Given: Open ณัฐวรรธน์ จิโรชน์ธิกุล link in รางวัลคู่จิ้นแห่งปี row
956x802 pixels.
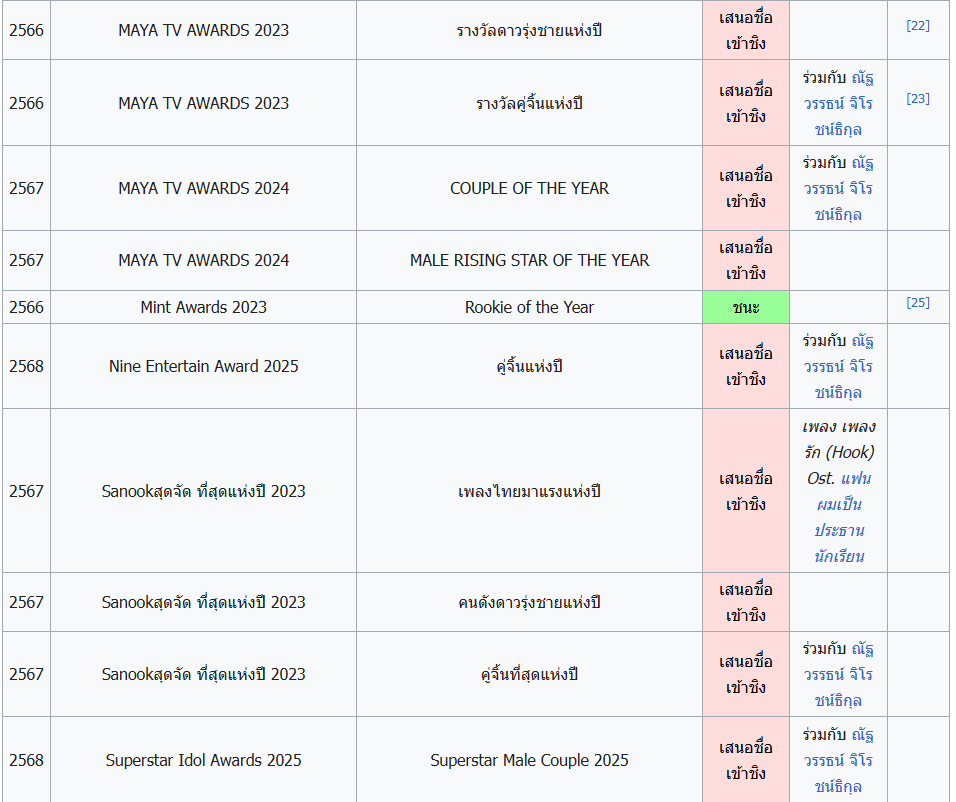Looking at the screenshot, I should [x=838, y=104].
